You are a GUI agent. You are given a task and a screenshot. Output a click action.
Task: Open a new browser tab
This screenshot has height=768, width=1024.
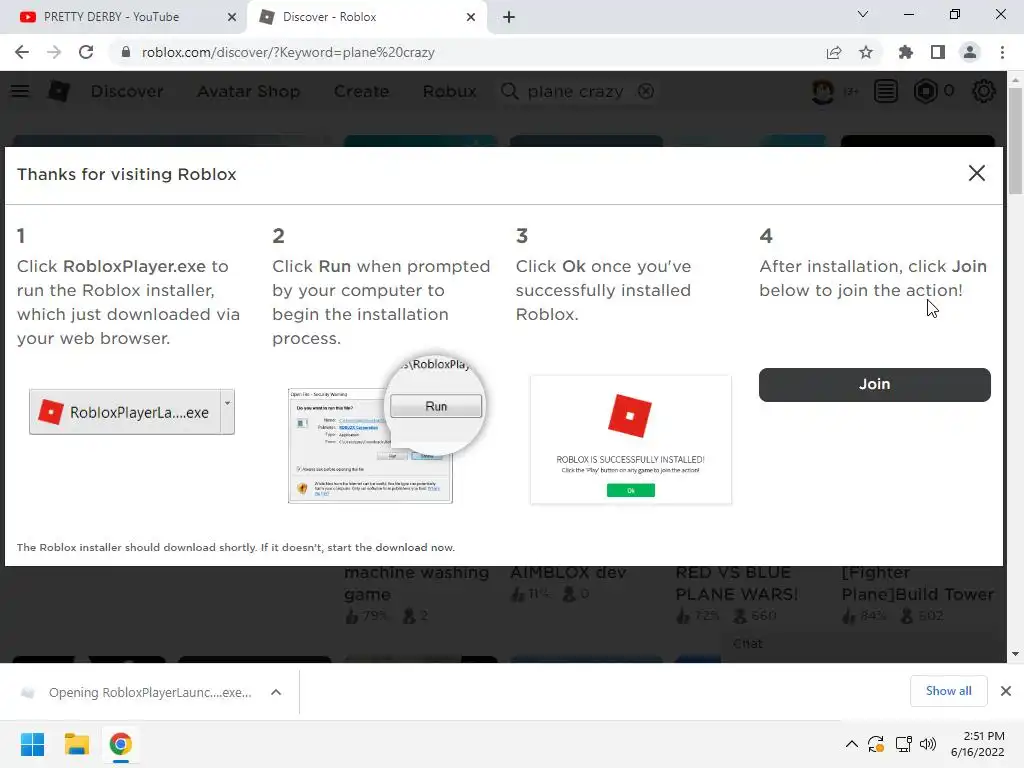tap(509, 17)
